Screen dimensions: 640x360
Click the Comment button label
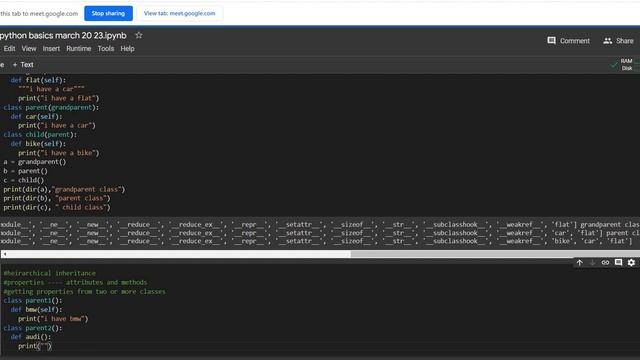click(575, 41)
